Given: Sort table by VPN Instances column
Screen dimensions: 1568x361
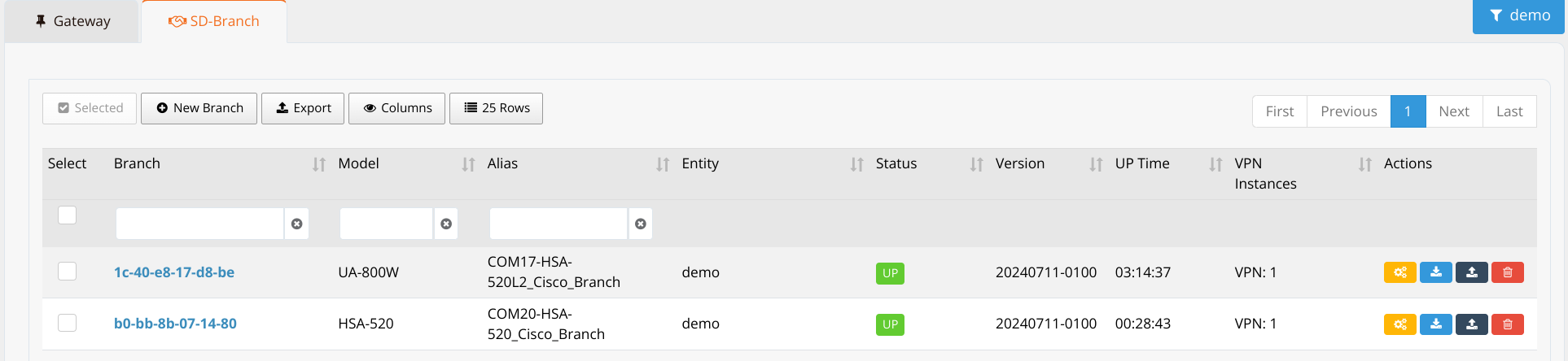Looking at the screenshot, I should click(1365, 164).
